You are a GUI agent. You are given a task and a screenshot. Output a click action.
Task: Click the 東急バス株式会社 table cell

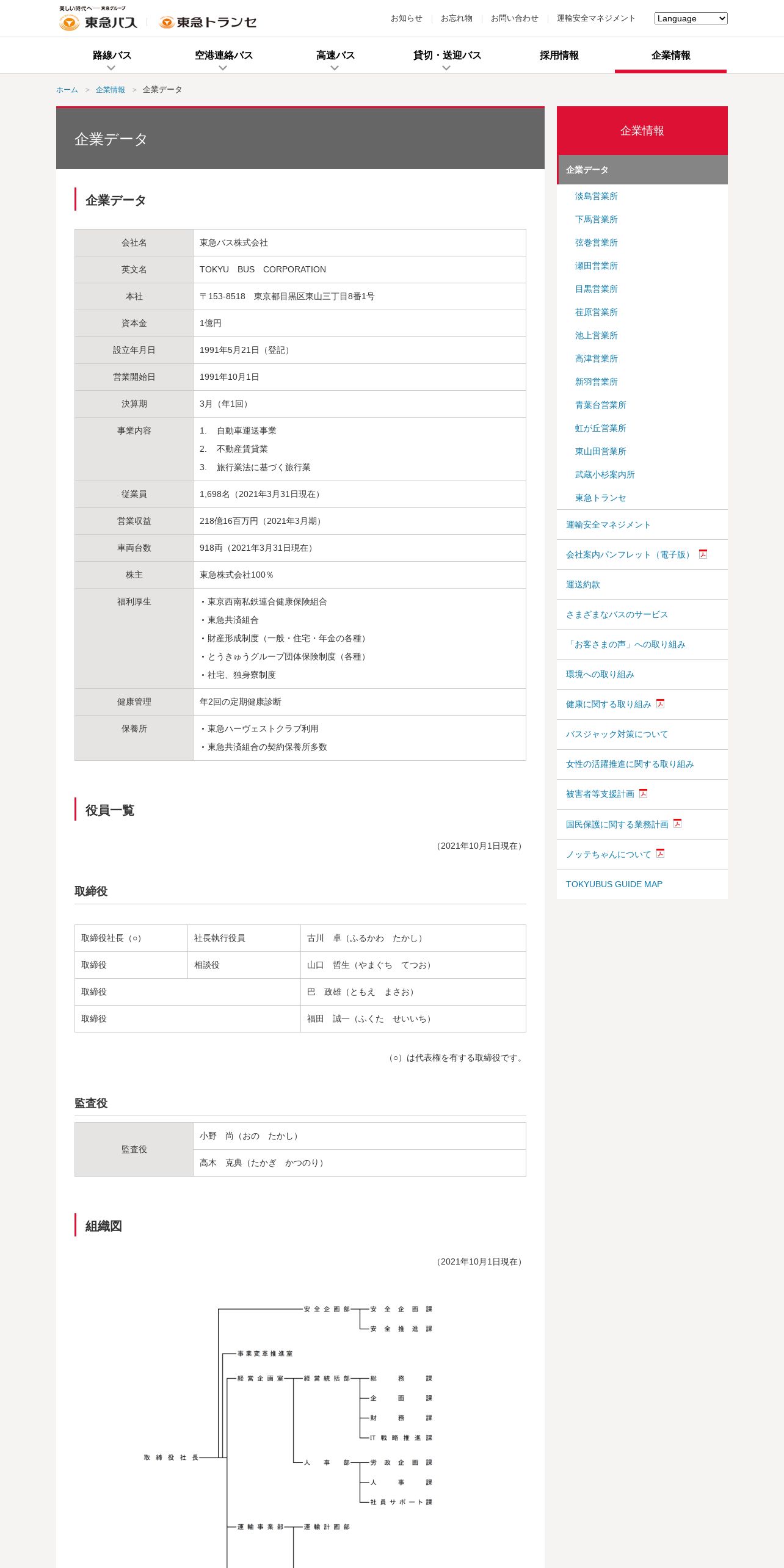click(359, 242)
